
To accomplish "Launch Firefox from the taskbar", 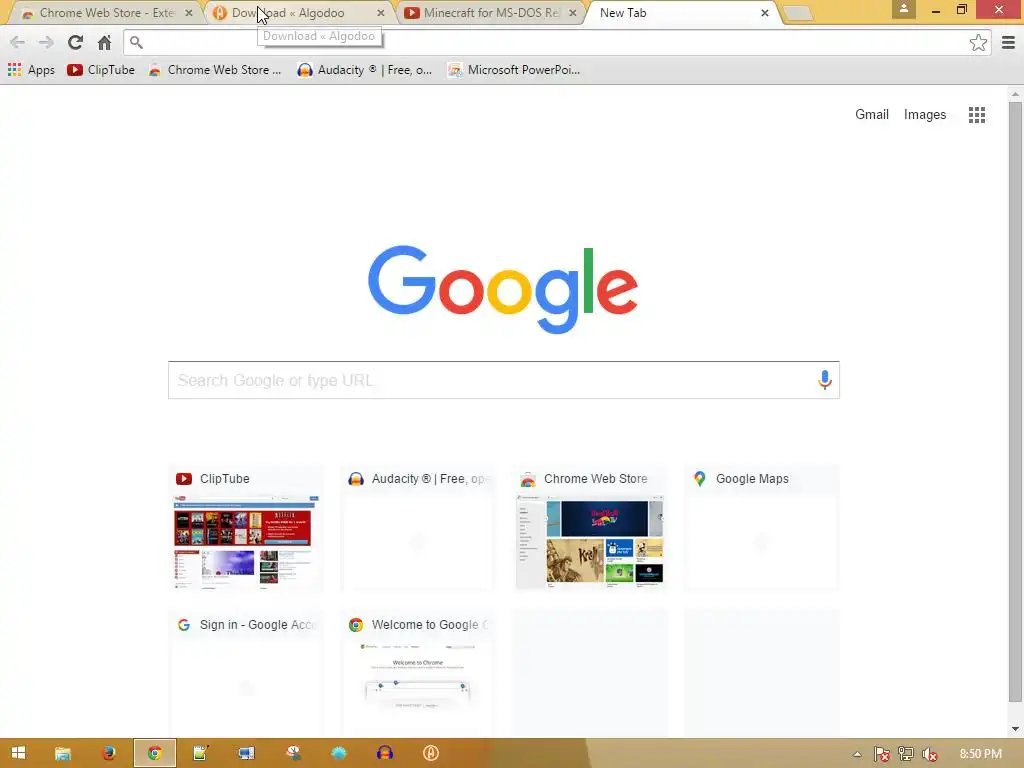I will tap(108, 753).
